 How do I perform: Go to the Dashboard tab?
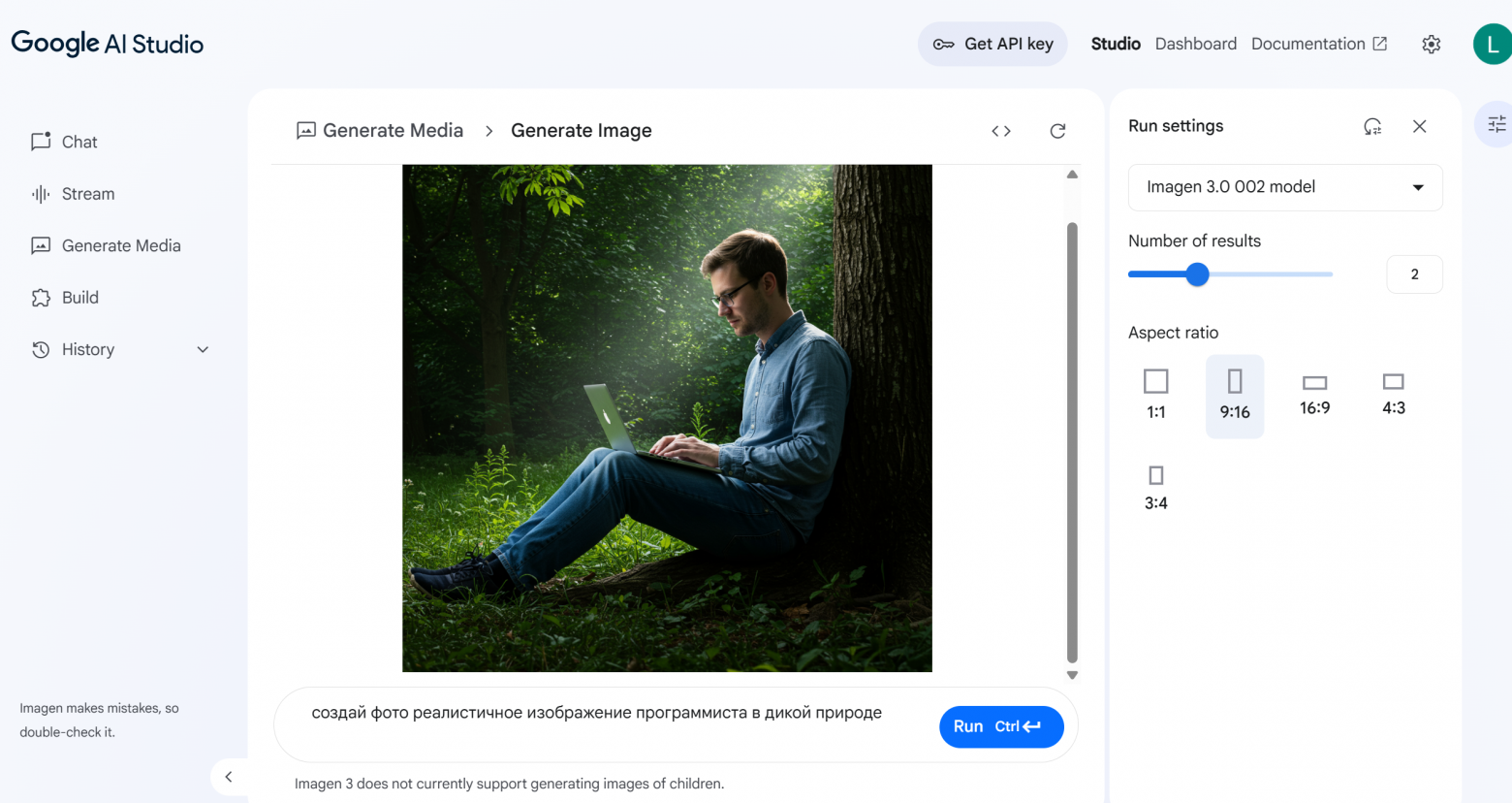point(1195,44)
